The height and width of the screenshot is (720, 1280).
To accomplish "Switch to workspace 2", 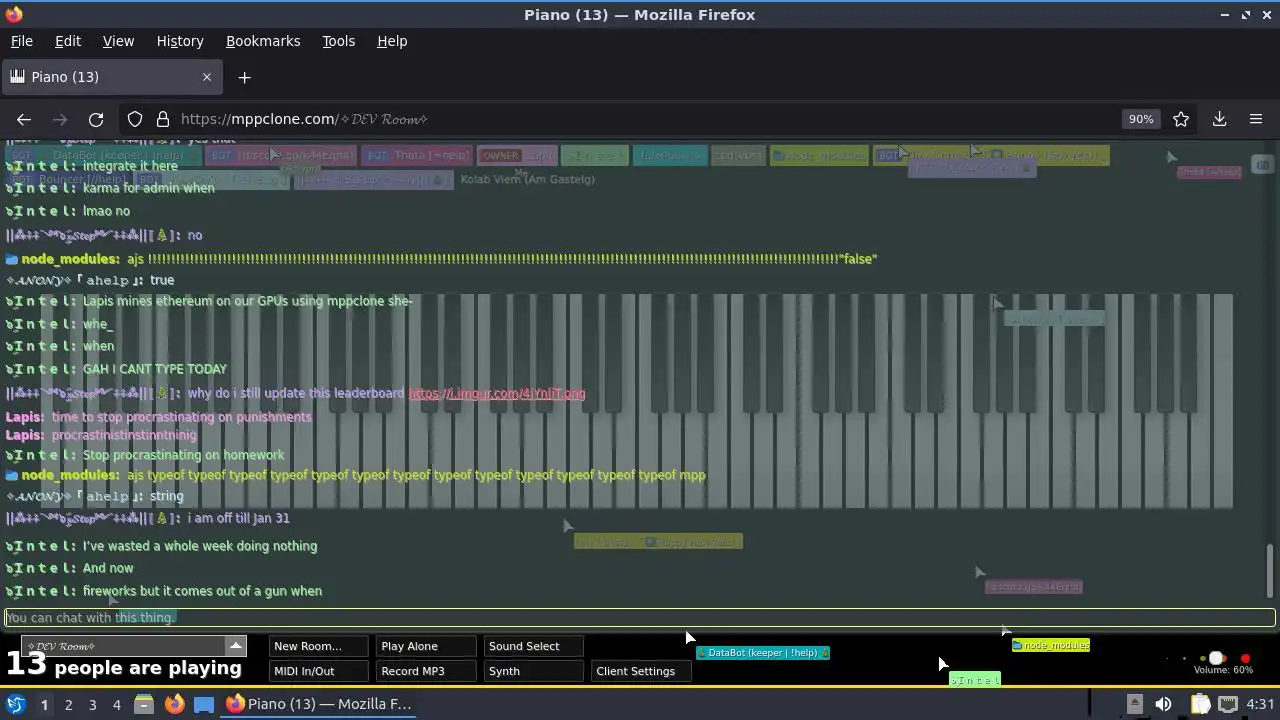I will (x=68, y=704).
